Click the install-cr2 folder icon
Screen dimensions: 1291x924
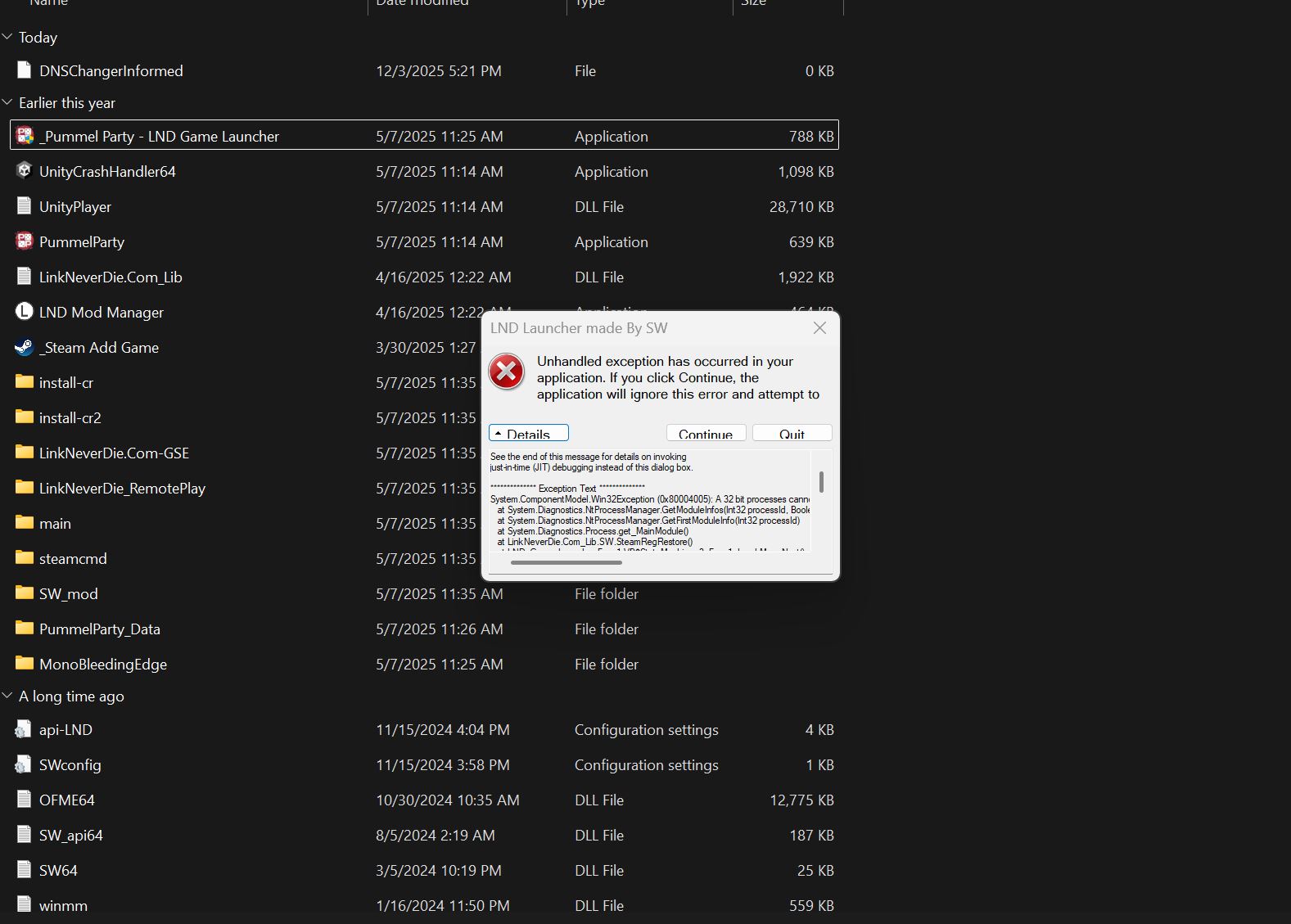tap(25, 417)
